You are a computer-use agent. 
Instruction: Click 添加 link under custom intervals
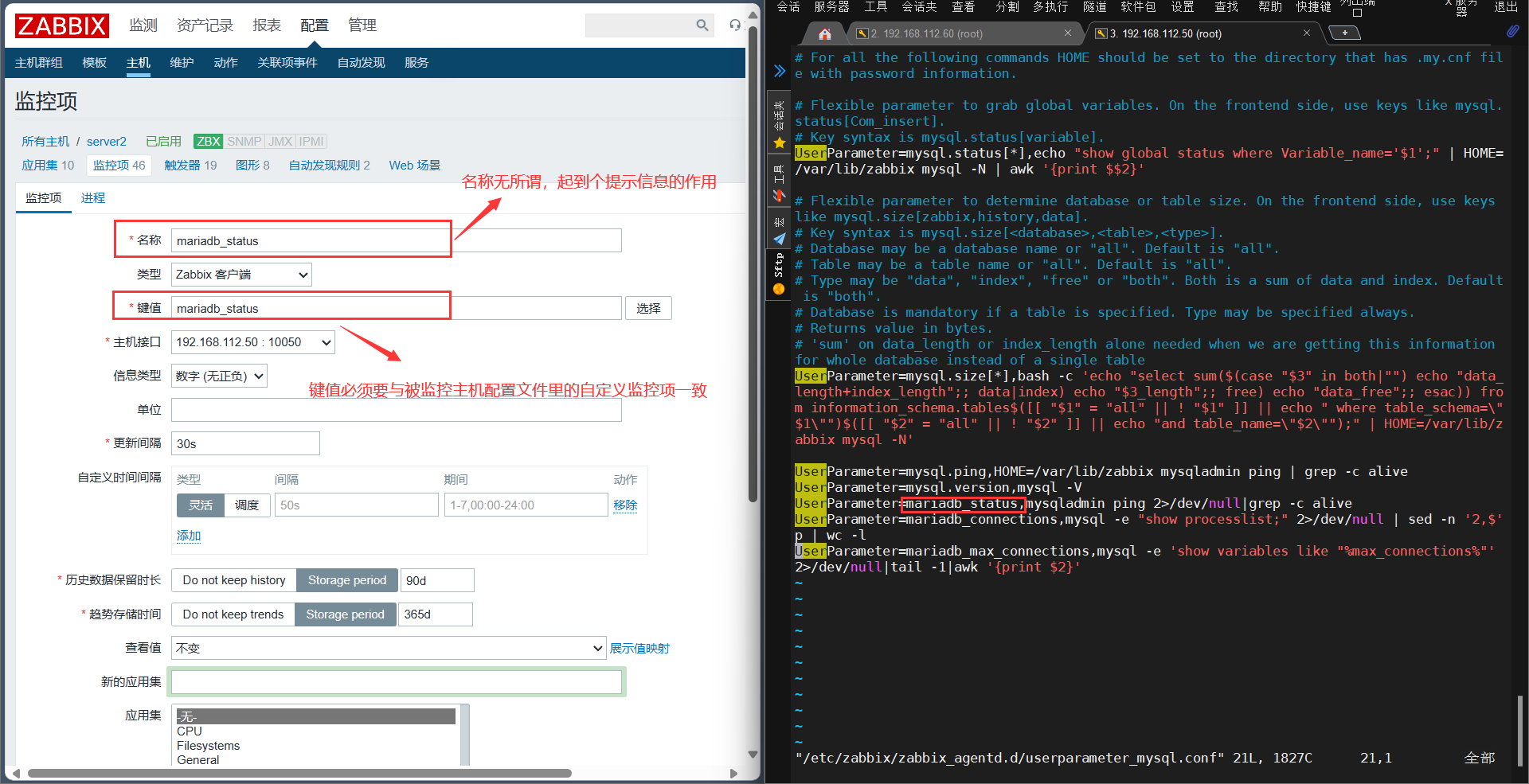pos(189,536)
